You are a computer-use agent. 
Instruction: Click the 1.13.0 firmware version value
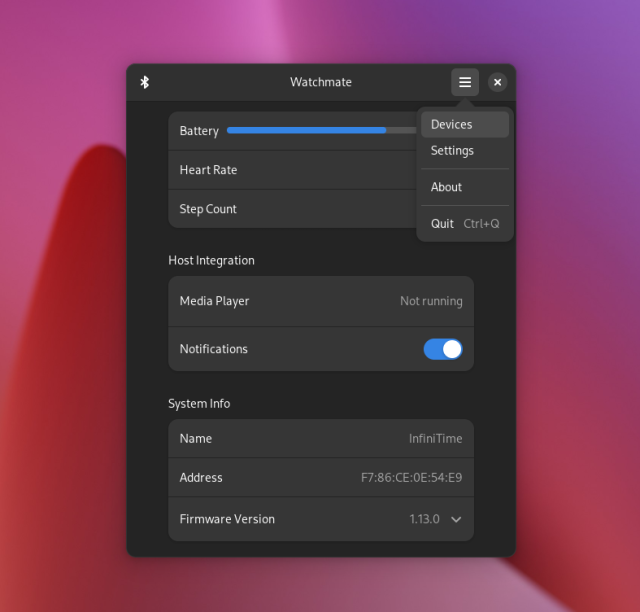click(x=423, y=519)
